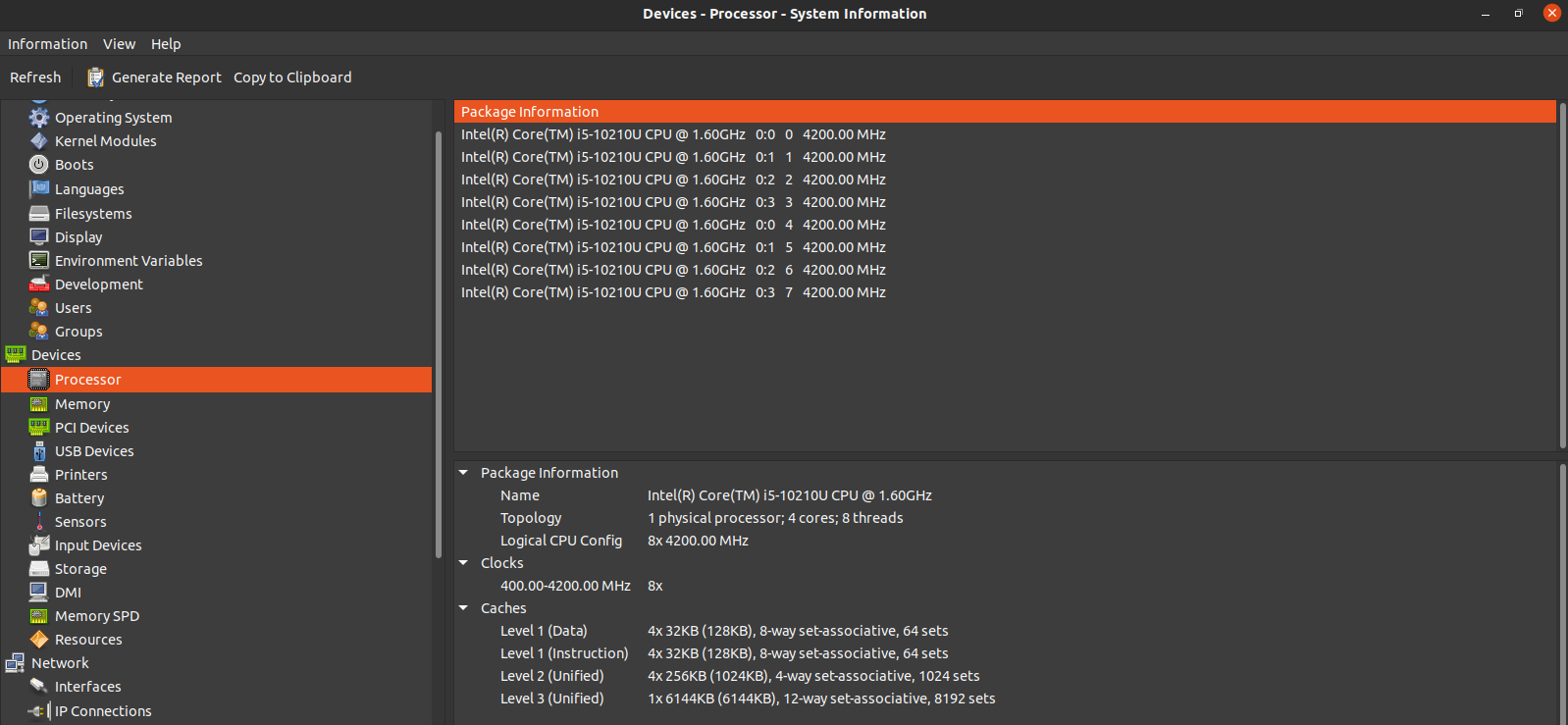Viewport: 1568px width, 725px height.
Task: Click the Printers icon
Action: coord(39,475)
